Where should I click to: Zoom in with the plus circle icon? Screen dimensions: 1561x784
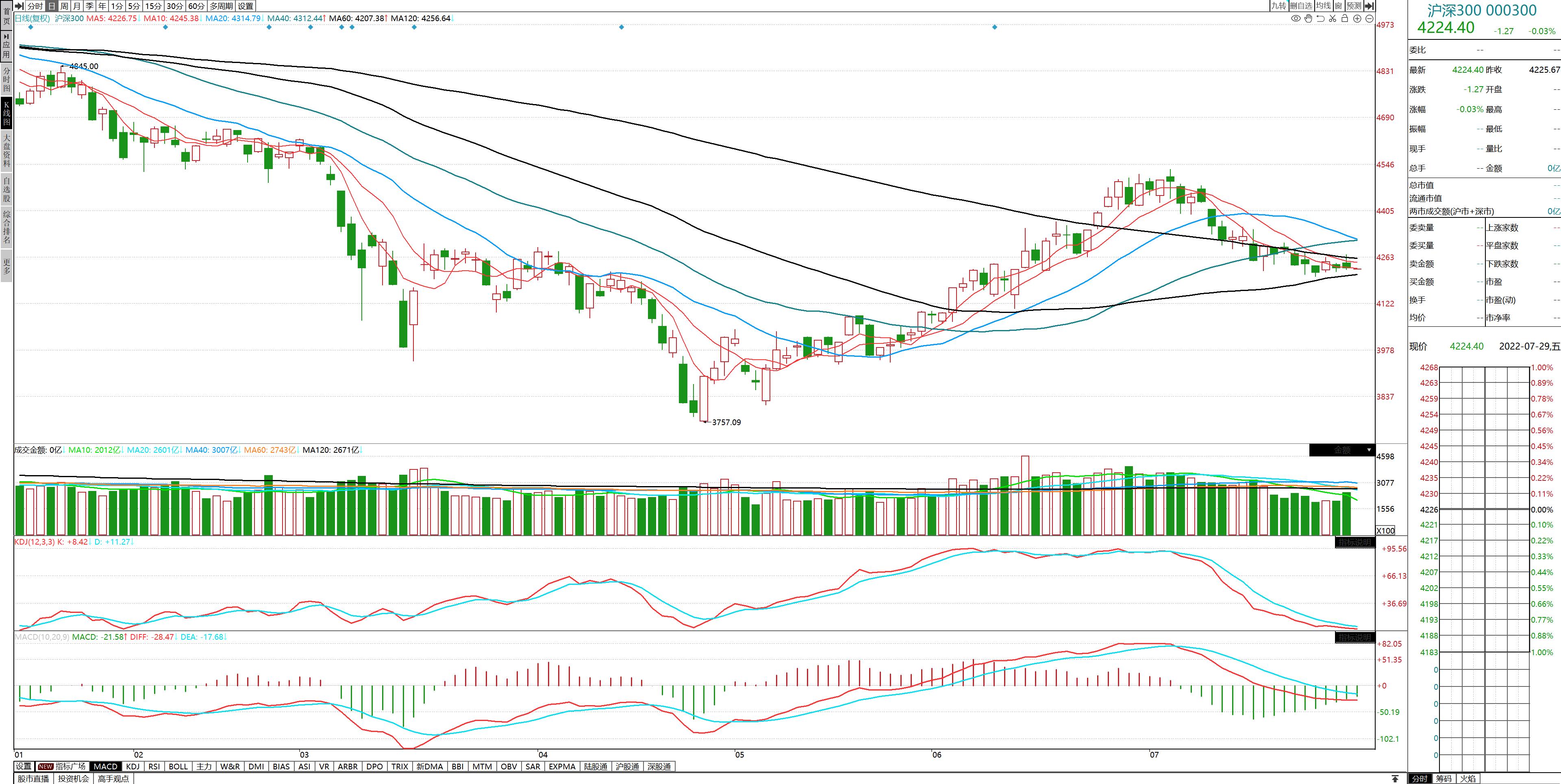point(1357,19)
